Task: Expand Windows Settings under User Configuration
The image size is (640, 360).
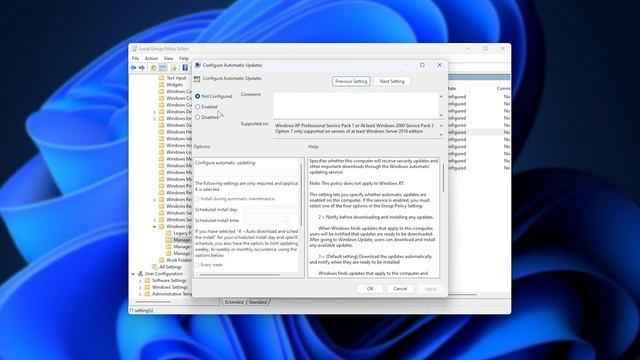Action: click(140, 287)
